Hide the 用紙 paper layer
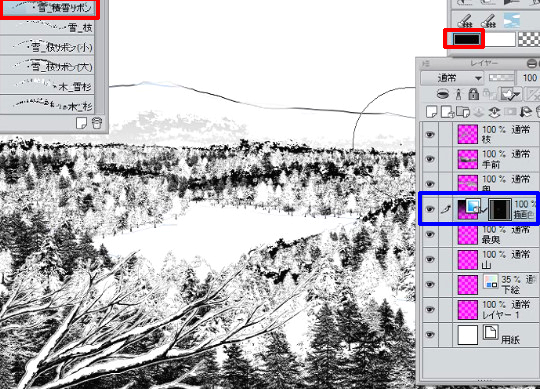 point(429,335)
